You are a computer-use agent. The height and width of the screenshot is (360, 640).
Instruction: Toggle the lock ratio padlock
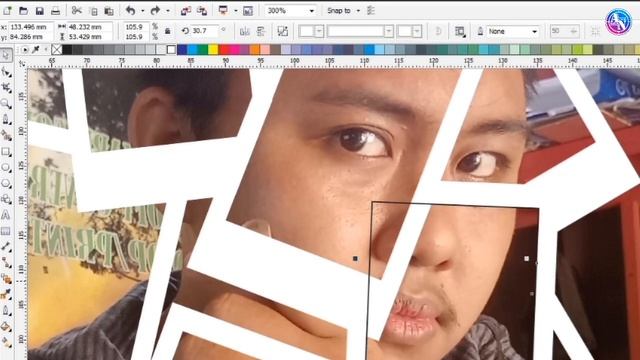click(x=167, y=31)
